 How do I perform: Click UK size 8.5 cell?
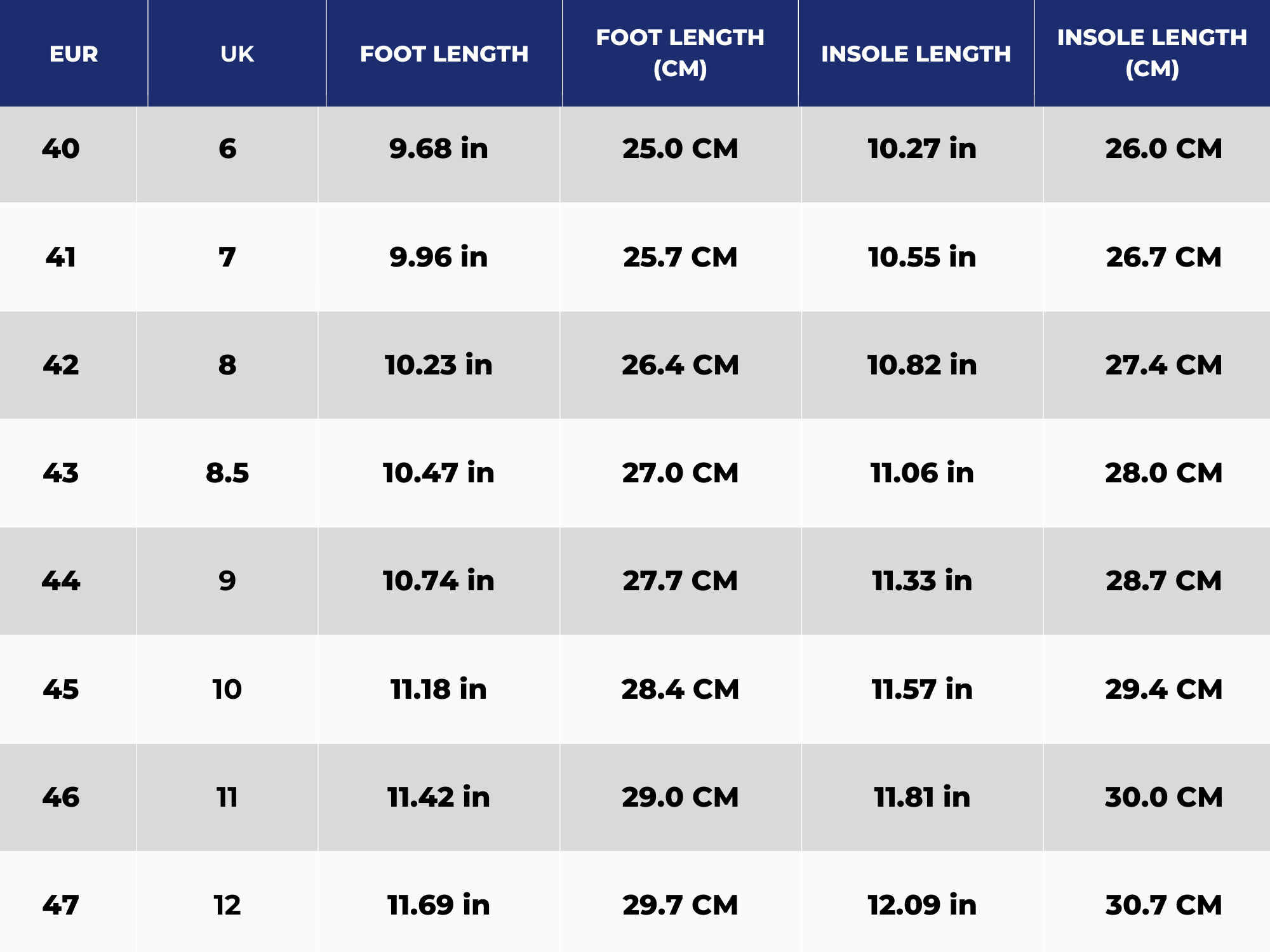click(x=227, y=473)
